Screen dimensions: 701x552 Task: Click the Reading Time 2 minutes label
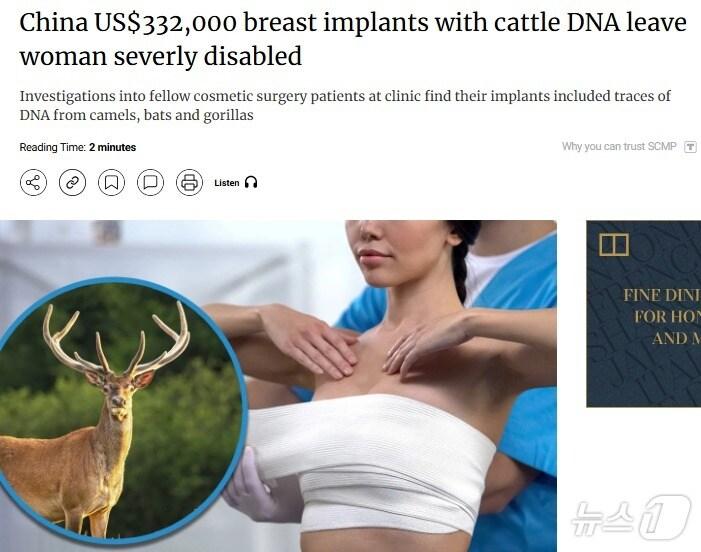tap(78, 147)
